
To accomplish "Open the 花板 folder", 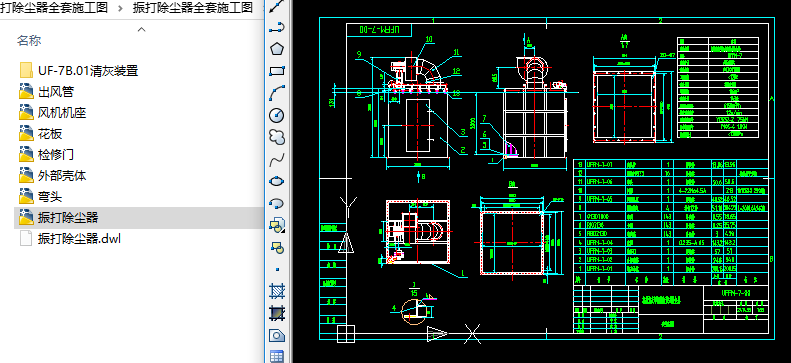I will pyautogui.click(x=50, y=134).
